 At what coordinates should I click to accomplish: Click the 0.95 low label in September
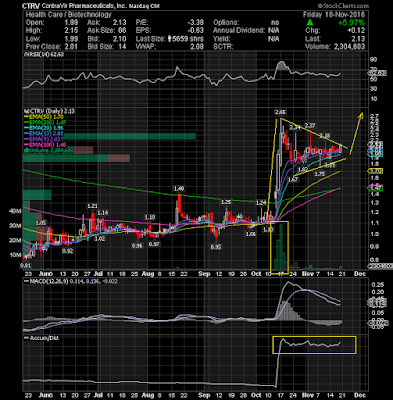pos(216,247)
